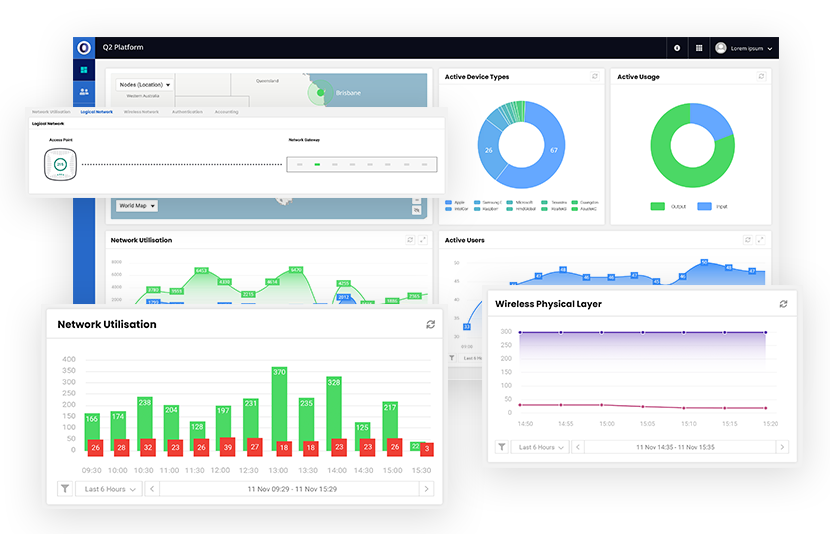
Task: Click the Q2 Platform title text
Action: click(123, 47)
